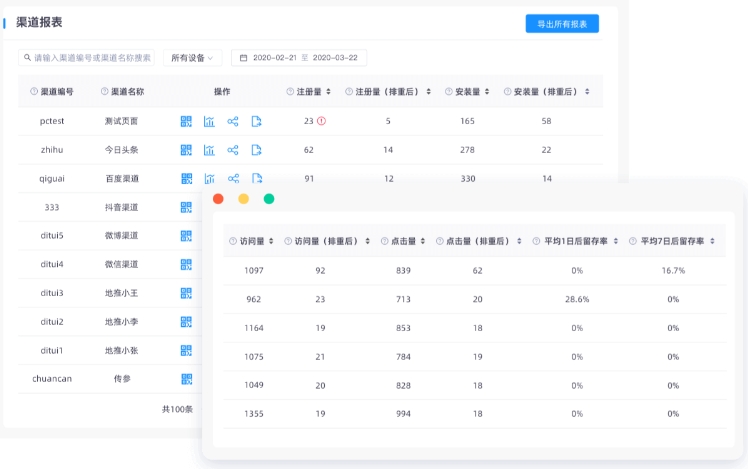Sort by 注册量（排重后） column arrows
The width and height of the screenshot is (748, 469).
[428, 92]
